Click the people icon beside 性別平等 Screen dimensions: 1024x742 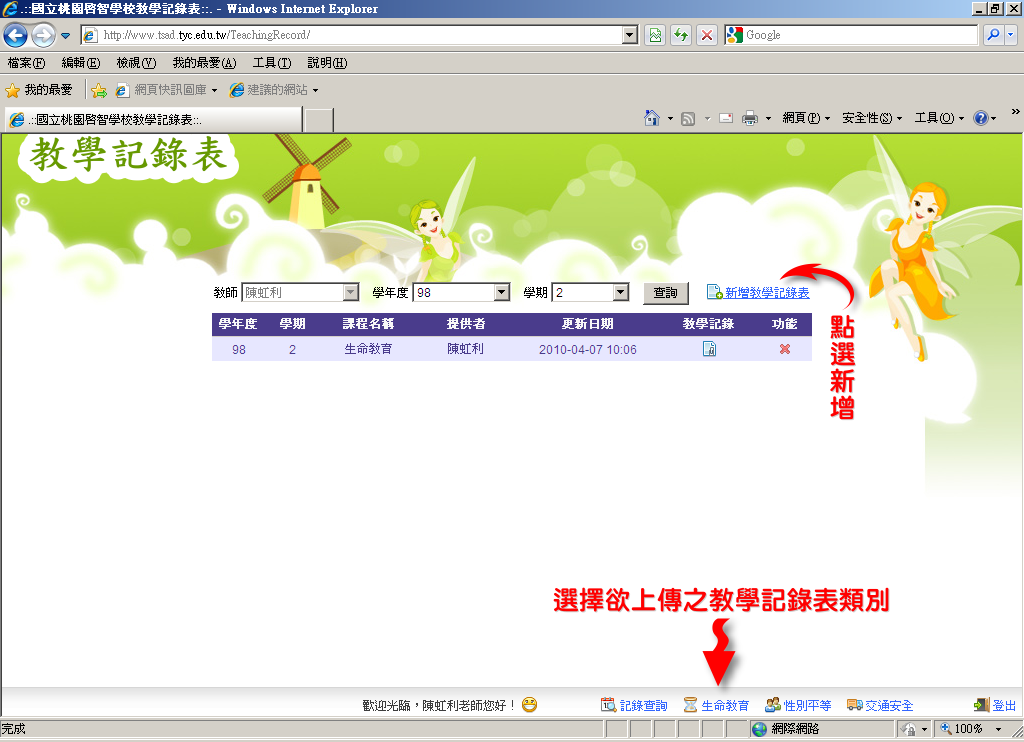773,705
